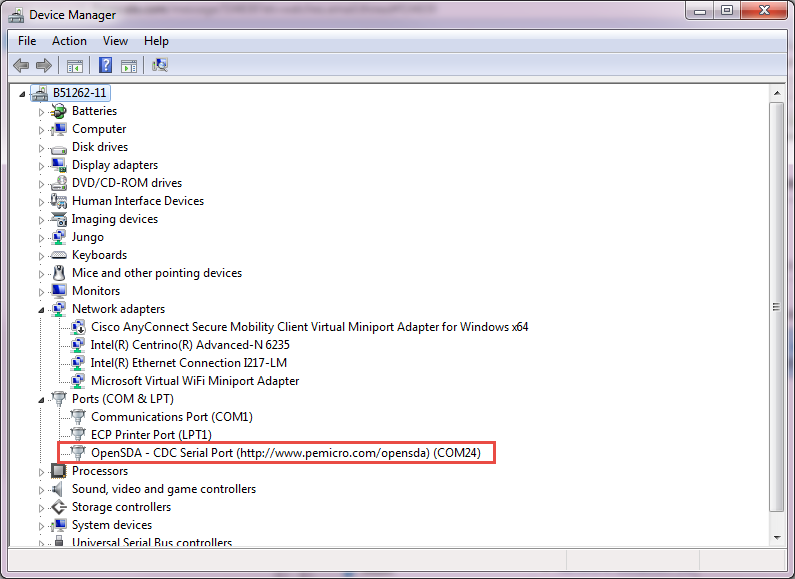795x579 pixels.
Task: Select the Cisco AnyConnect adapter label
Action: [x=310, y=327]
